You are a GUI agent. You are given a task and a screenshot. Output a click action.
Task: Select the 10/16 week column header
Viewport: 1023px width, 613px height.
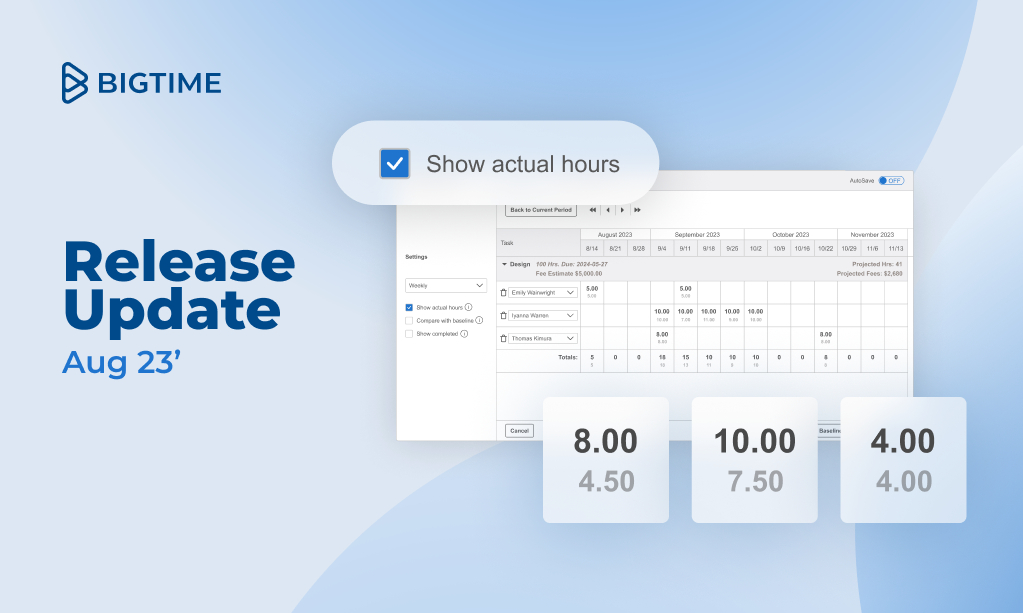pyautogui.click(x=802, y=248)
